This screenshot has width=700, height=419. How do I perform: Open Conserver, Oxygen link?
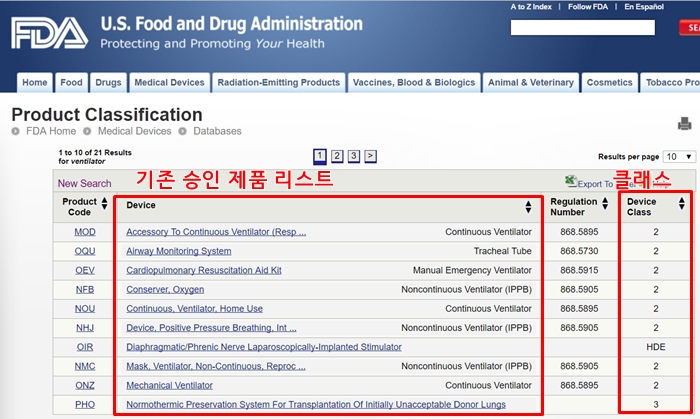click(165, 290)
